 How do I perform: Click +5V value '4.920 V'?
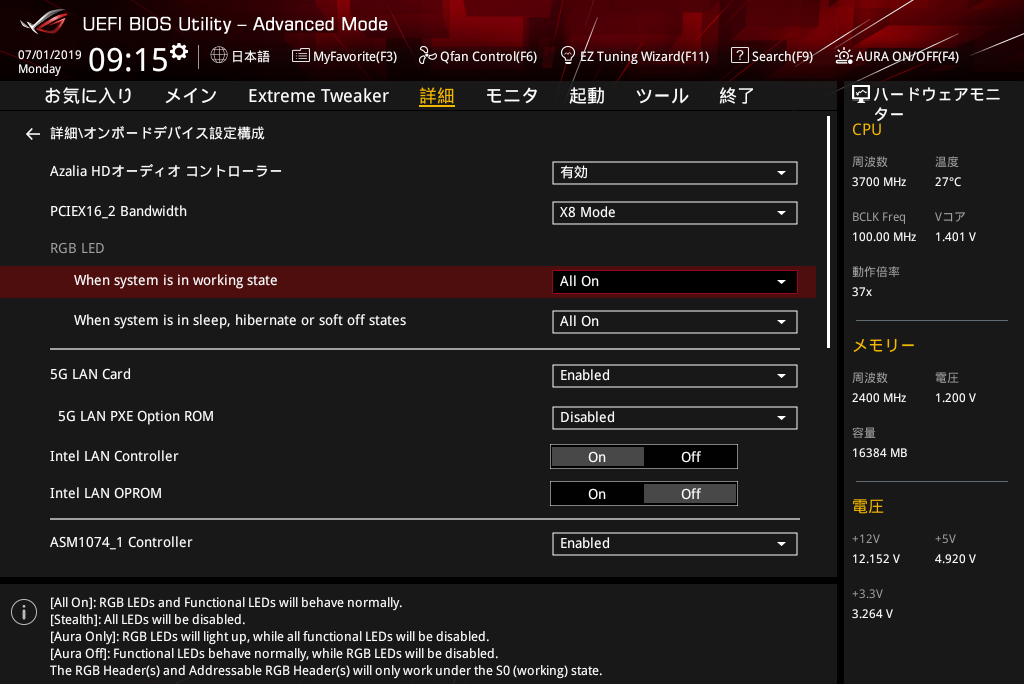click(955, 559)
